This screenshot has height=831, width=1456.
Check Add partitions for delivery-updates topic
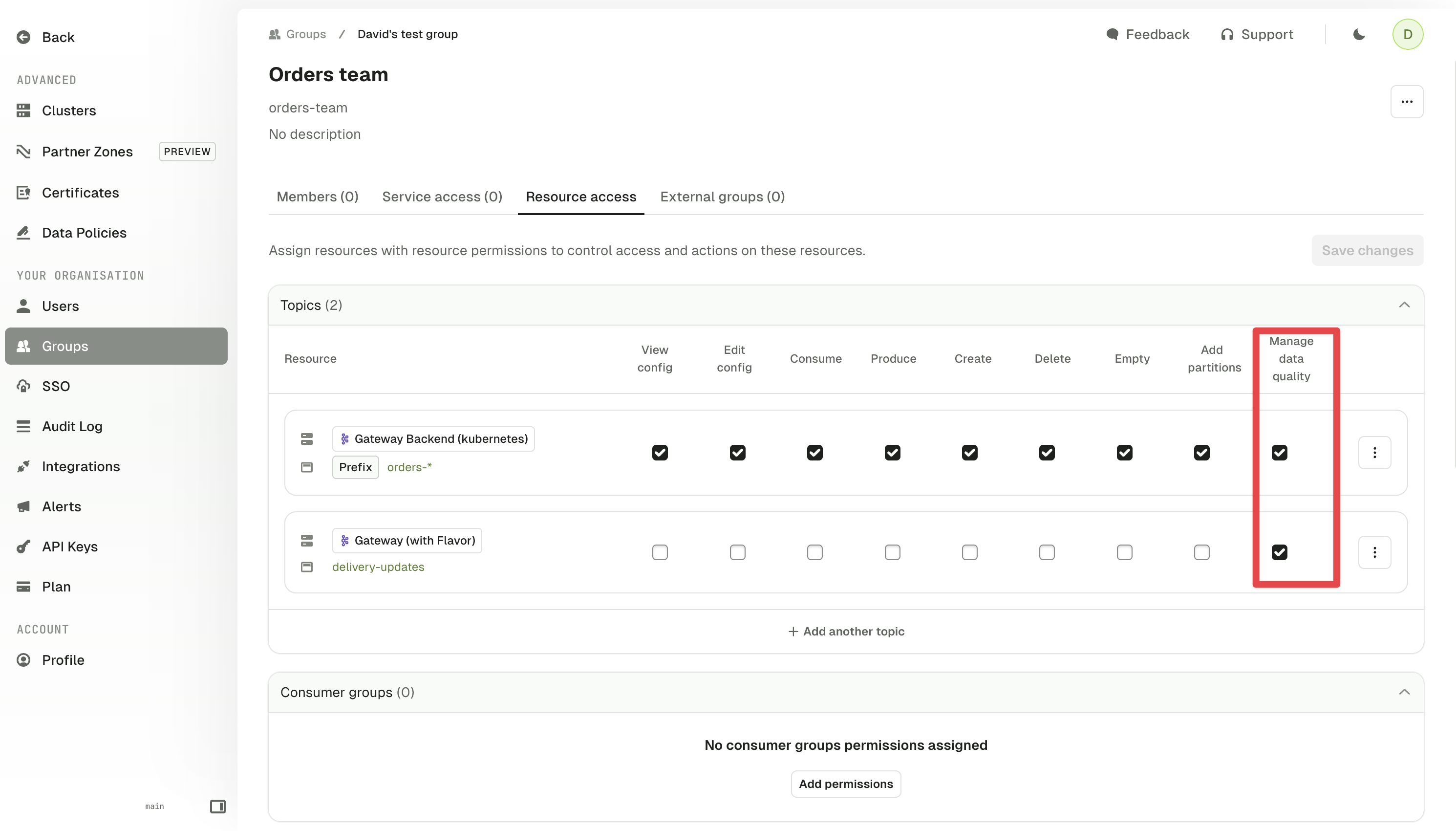click(1201, 552)
